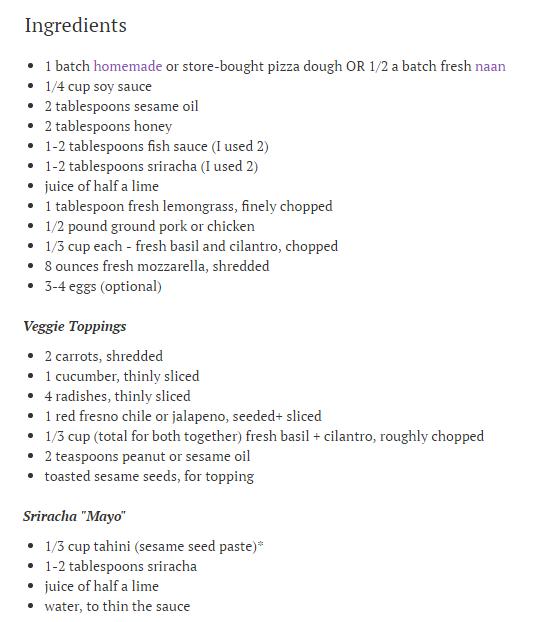552x622 pixels.
Task: Click the Veggie Toppings subheading
Action: click(x=75, y=326)
